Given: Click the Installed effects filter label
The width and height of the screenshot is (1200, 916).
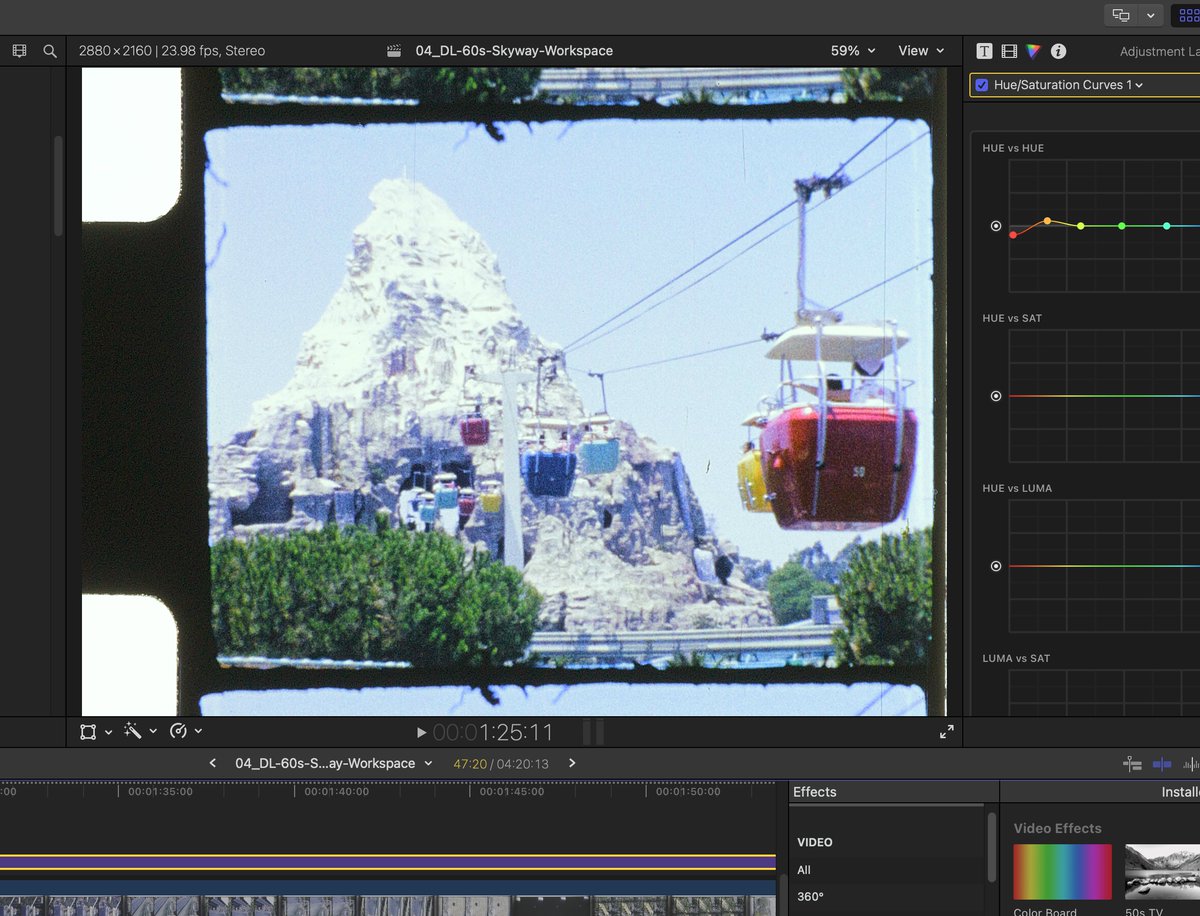Looking at the screenshot, I should tap(1180, 792).
